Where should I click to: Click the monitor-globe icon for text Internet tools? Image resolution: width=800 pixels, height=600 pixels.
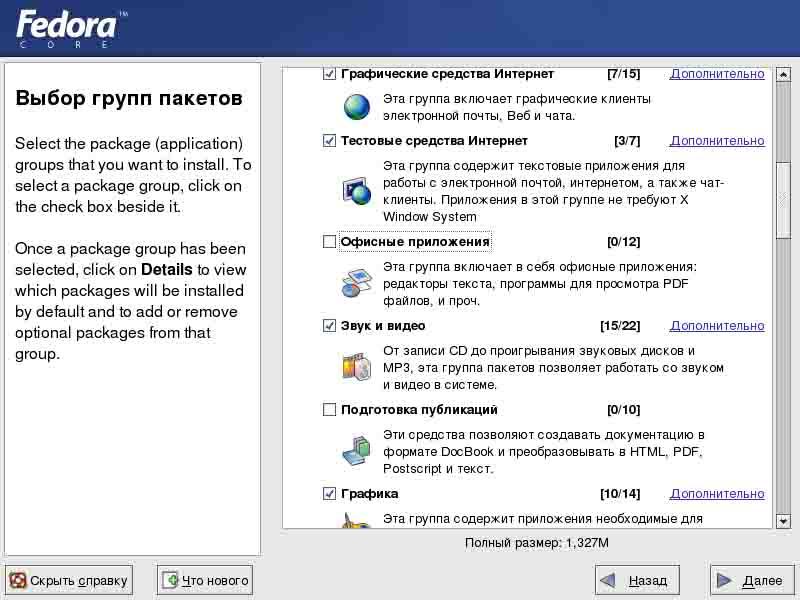coord(357,190)
